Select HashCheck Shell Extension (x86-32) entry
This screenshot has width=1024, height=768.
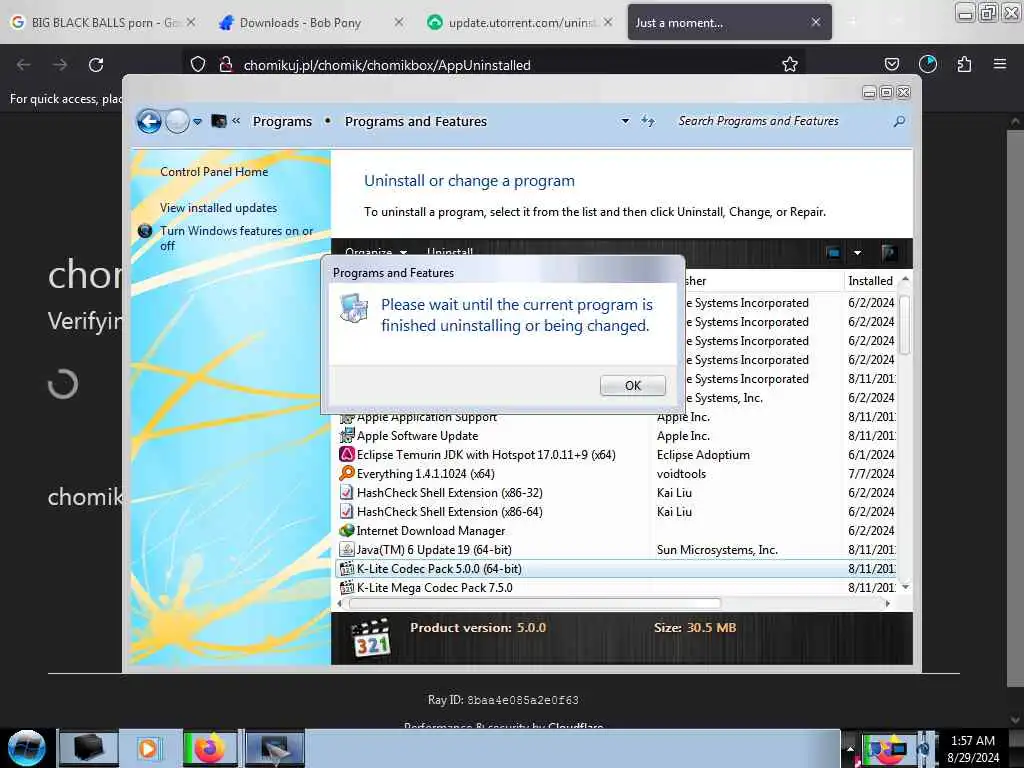pyautogui.click(x=617, y=492)
